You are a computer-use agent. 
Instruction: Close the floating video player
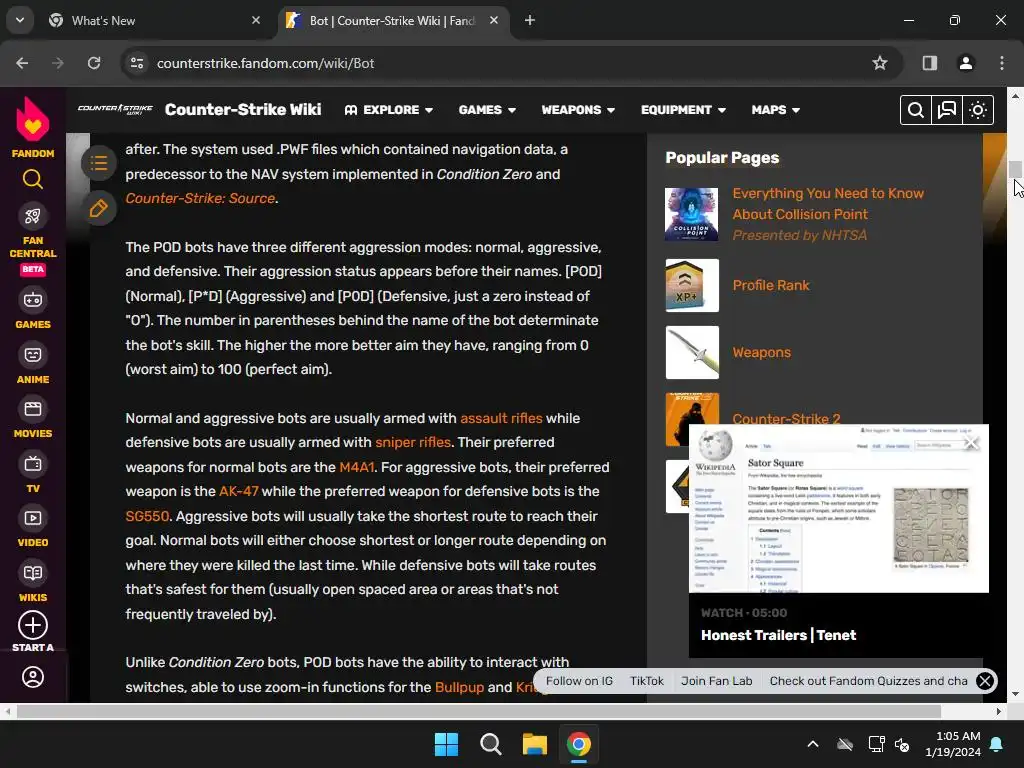coord(972,443)
